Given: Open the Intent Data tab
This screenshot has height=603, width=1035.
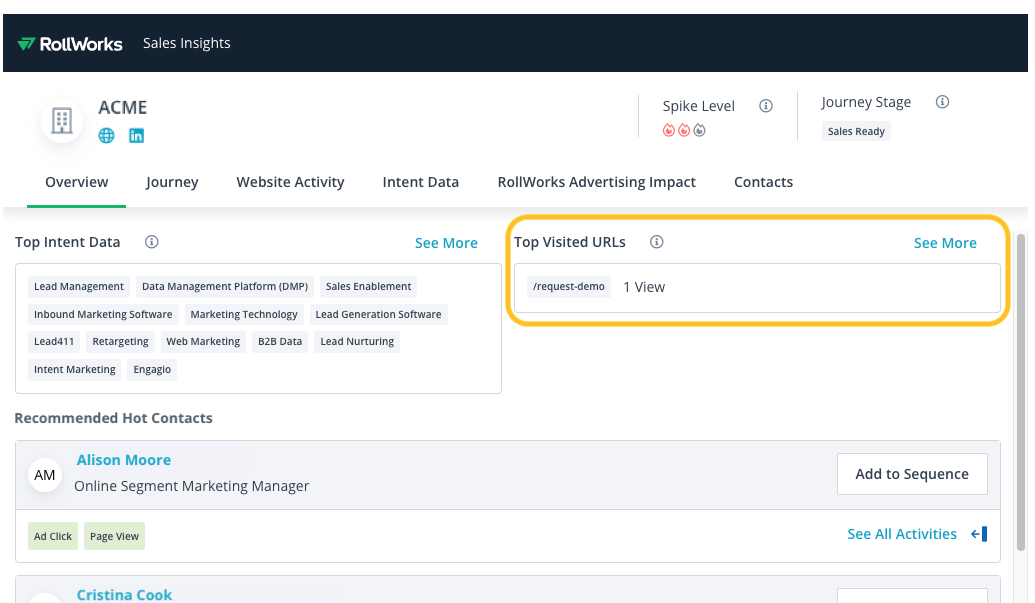Looking at the screenshot, I should [x=420, y=182].
